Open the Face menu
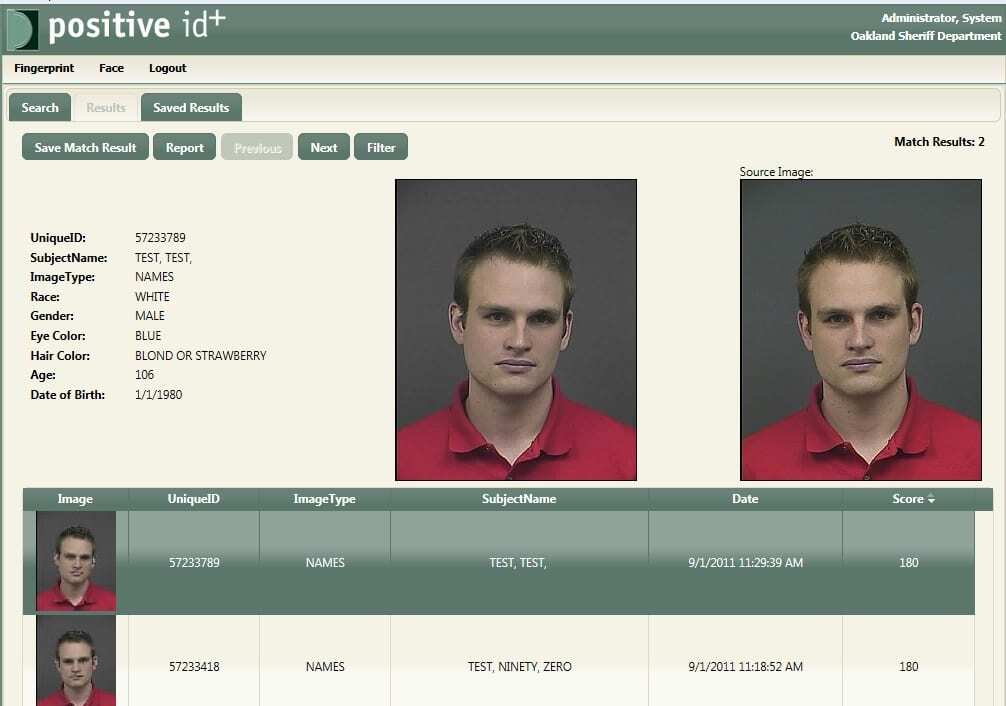This screenshot has height=706, width=1006. pos(112,68)
